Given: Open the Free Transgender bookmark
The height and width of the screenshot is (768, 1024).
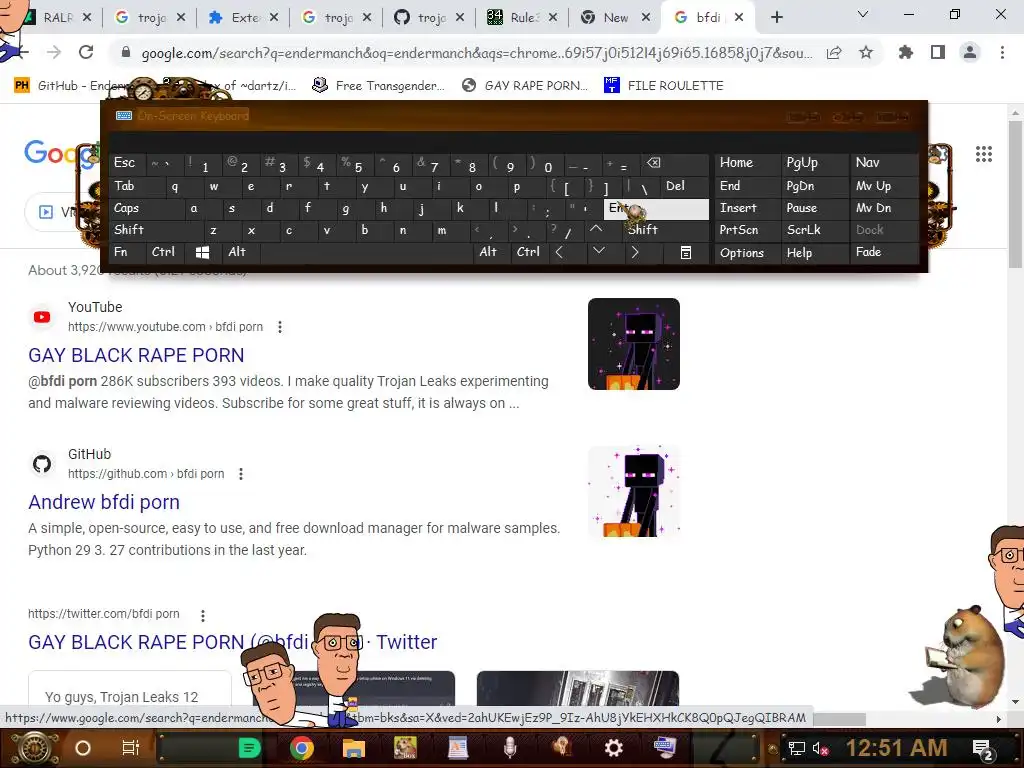Looking at the screenshot, I should pos(379,86).
